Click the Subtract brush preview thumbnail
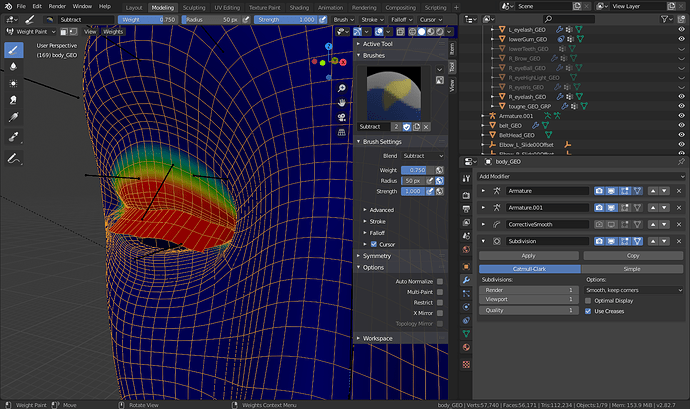Image resolution: width=690 pixels, height=409 pixels. click(x=393, y=93)
